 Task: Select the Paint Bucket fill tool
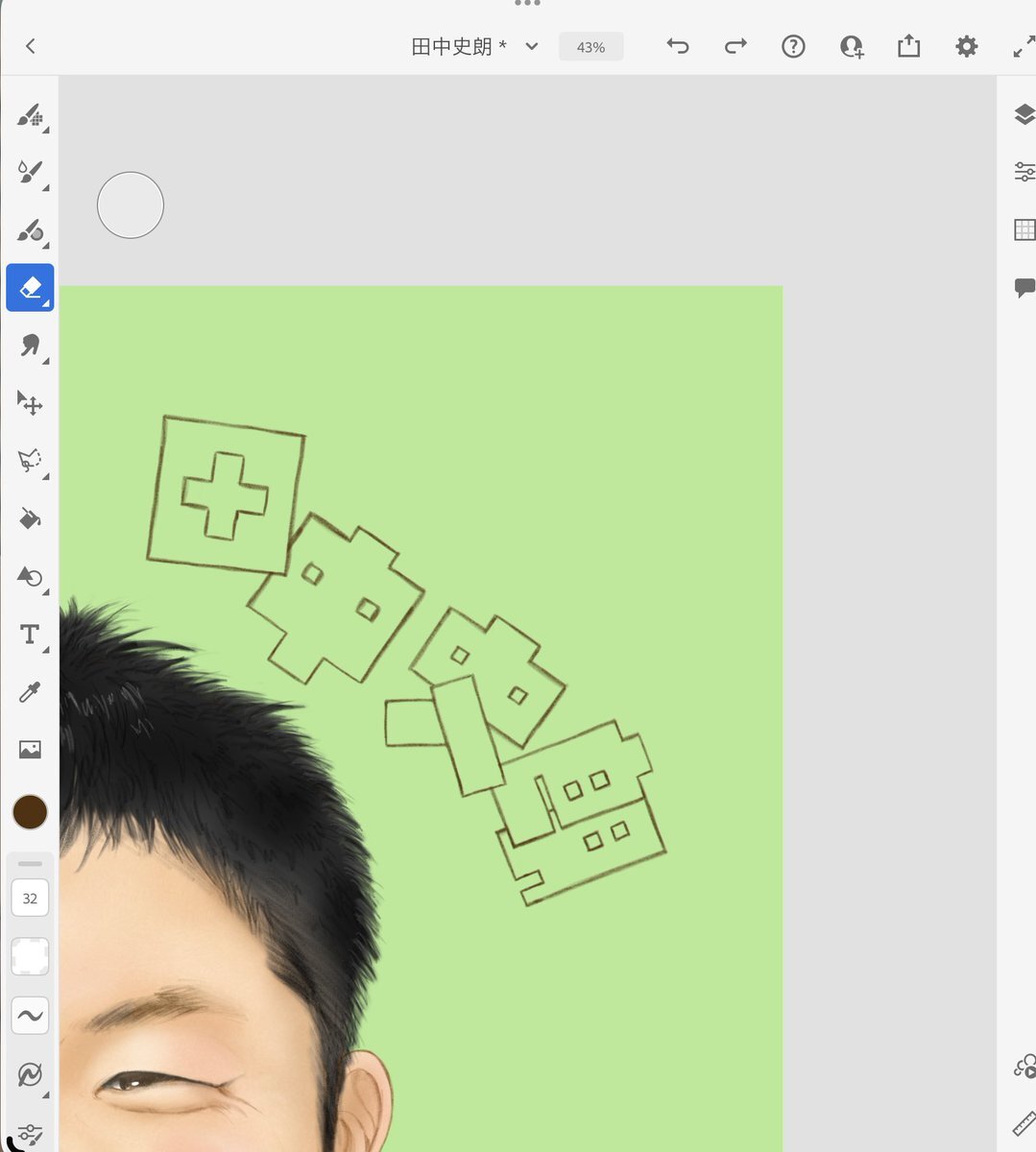[x=30, y=519]
